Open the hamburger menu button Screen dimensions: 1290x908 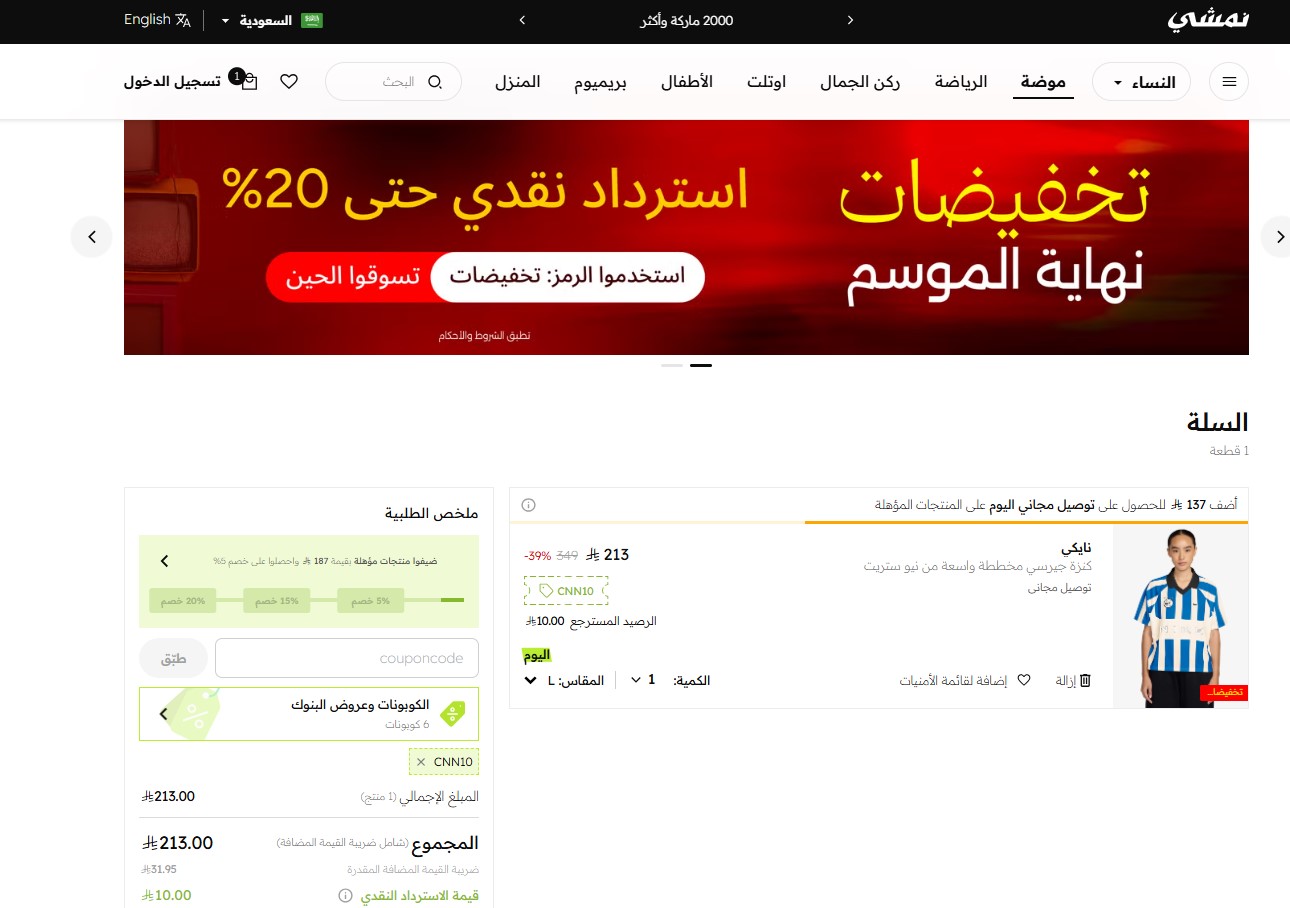point(1229,82)
